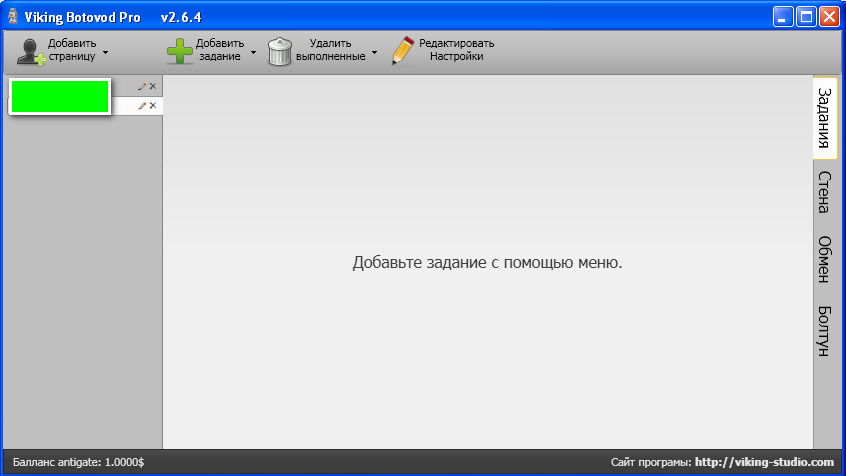Click the Редактировать Настройки text label
The width and height of the screenshot is (846, 476).
[x=456, y=50]
